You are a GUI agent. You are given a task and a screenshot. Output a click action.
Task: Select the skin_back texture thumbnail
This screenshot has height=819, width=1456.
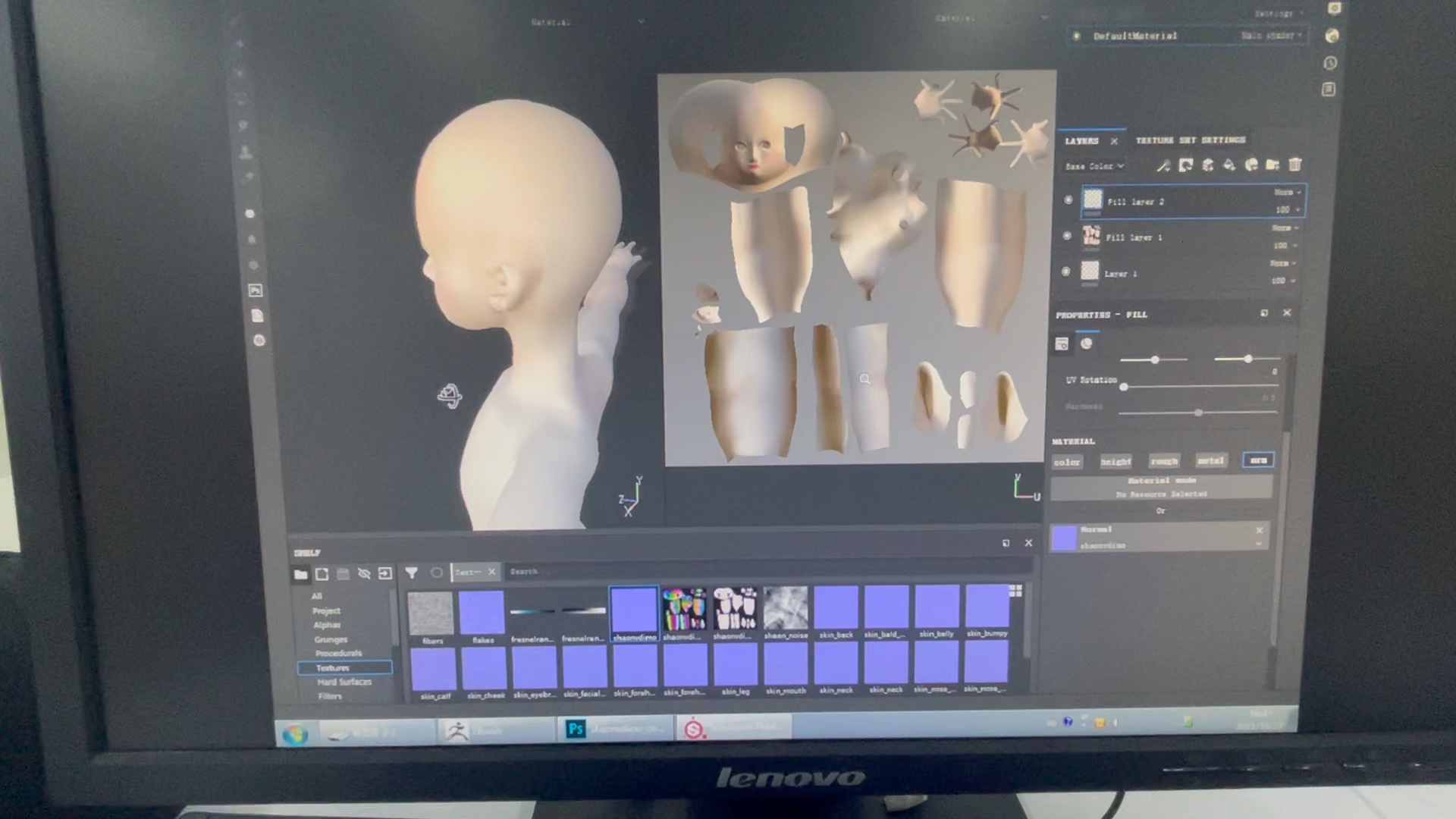tap(836, 612)
